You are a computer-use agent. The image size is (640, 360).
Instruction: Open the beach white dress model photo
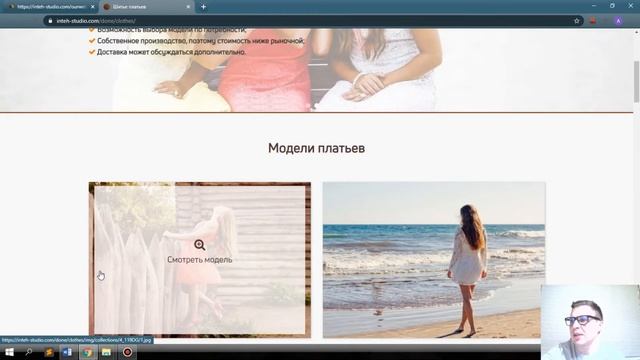tap(434, 260)
